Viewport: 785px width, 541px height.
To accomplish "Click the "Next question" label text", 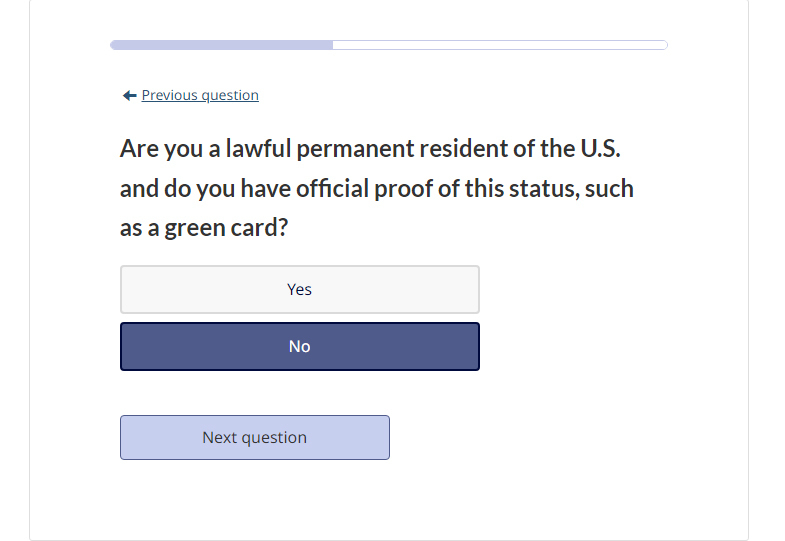I will click(254, 438).
